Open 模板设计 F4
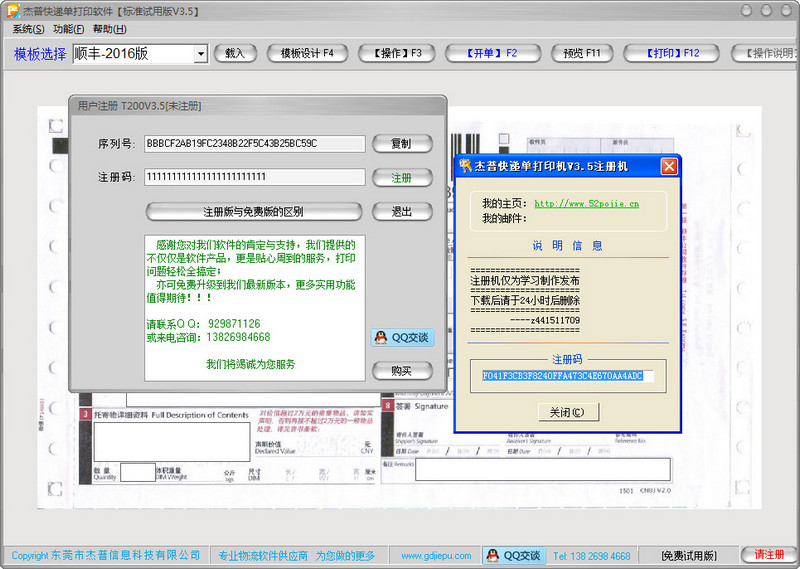This screenshot has height=569, width=800. (307, 53)
